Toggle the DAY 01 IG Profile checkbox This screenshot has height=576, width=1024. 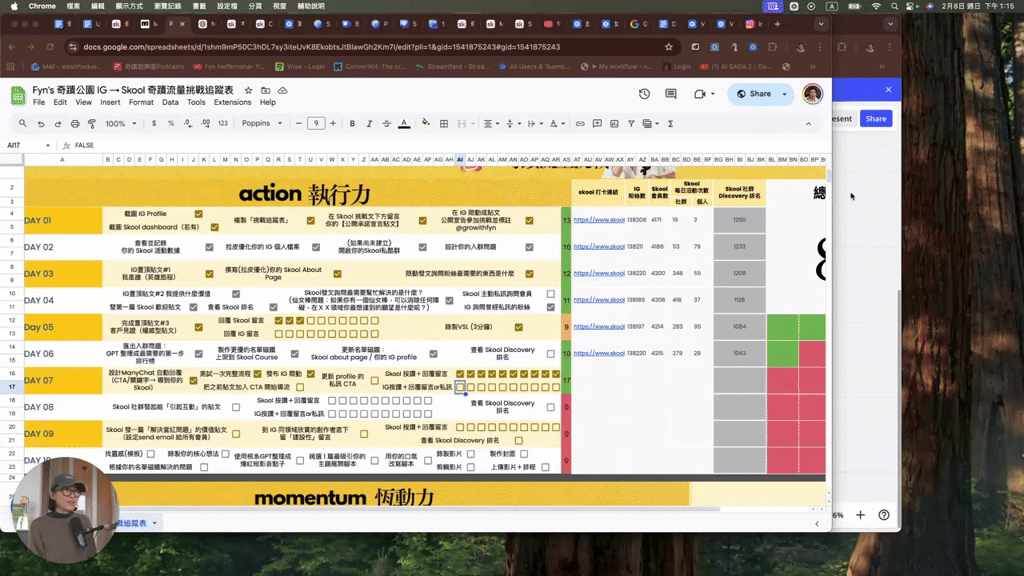[199, 214]
